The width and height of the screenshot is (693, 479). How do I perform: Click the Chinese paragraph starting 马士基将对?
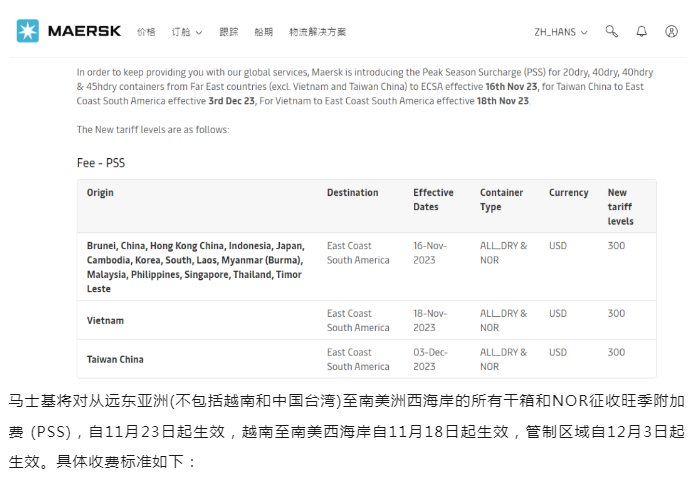[346, 431]
